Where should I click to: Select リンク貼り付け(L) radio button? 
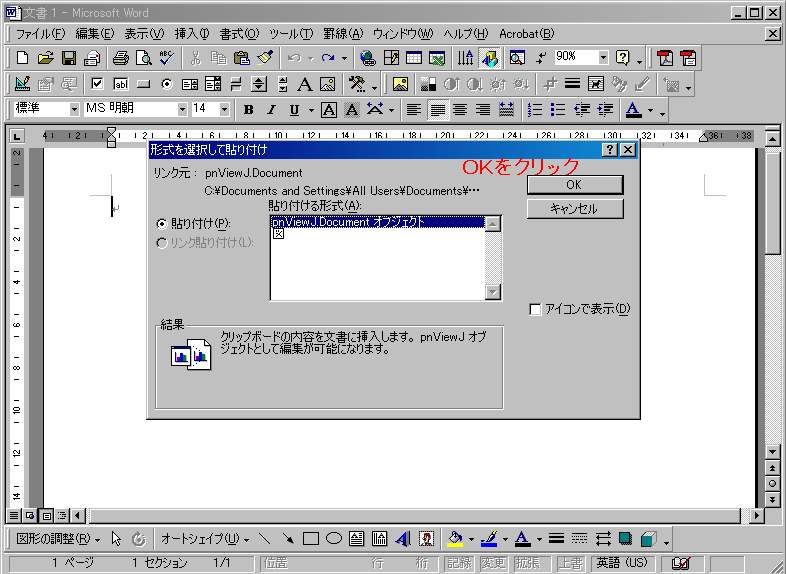click(161, 243)
